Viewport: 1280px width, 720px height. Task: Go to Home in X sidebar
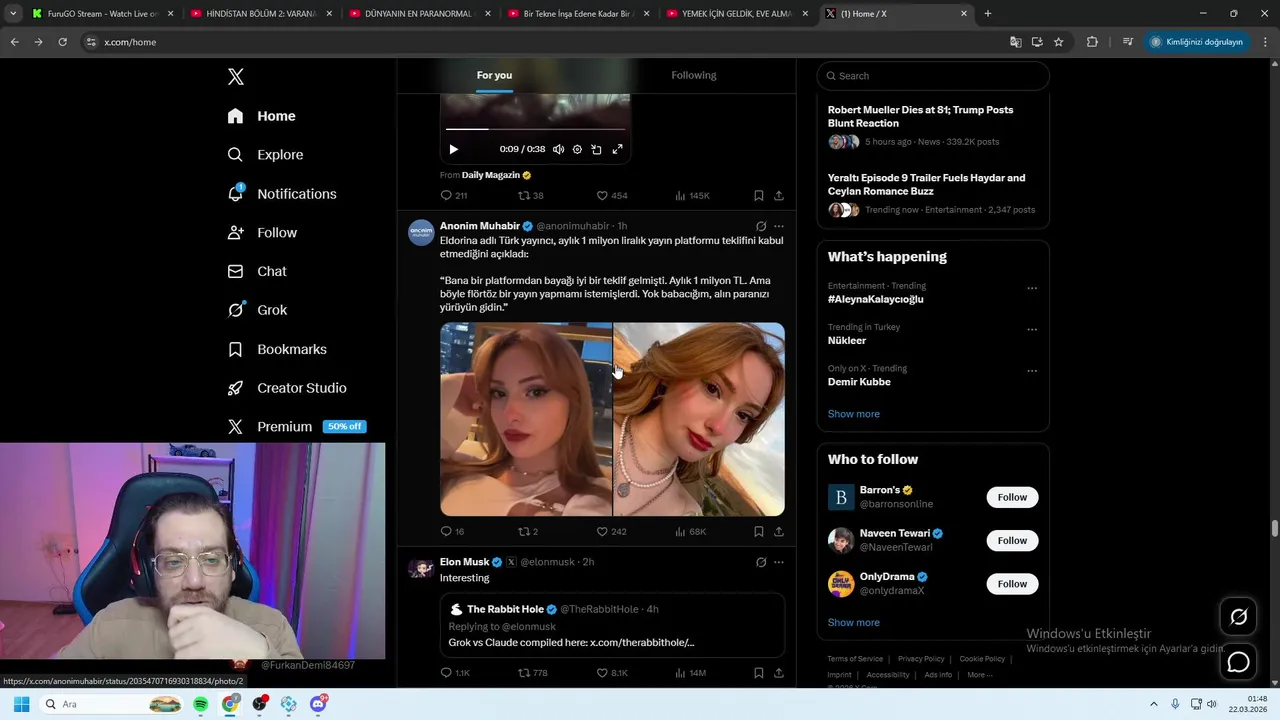[262, 116]
